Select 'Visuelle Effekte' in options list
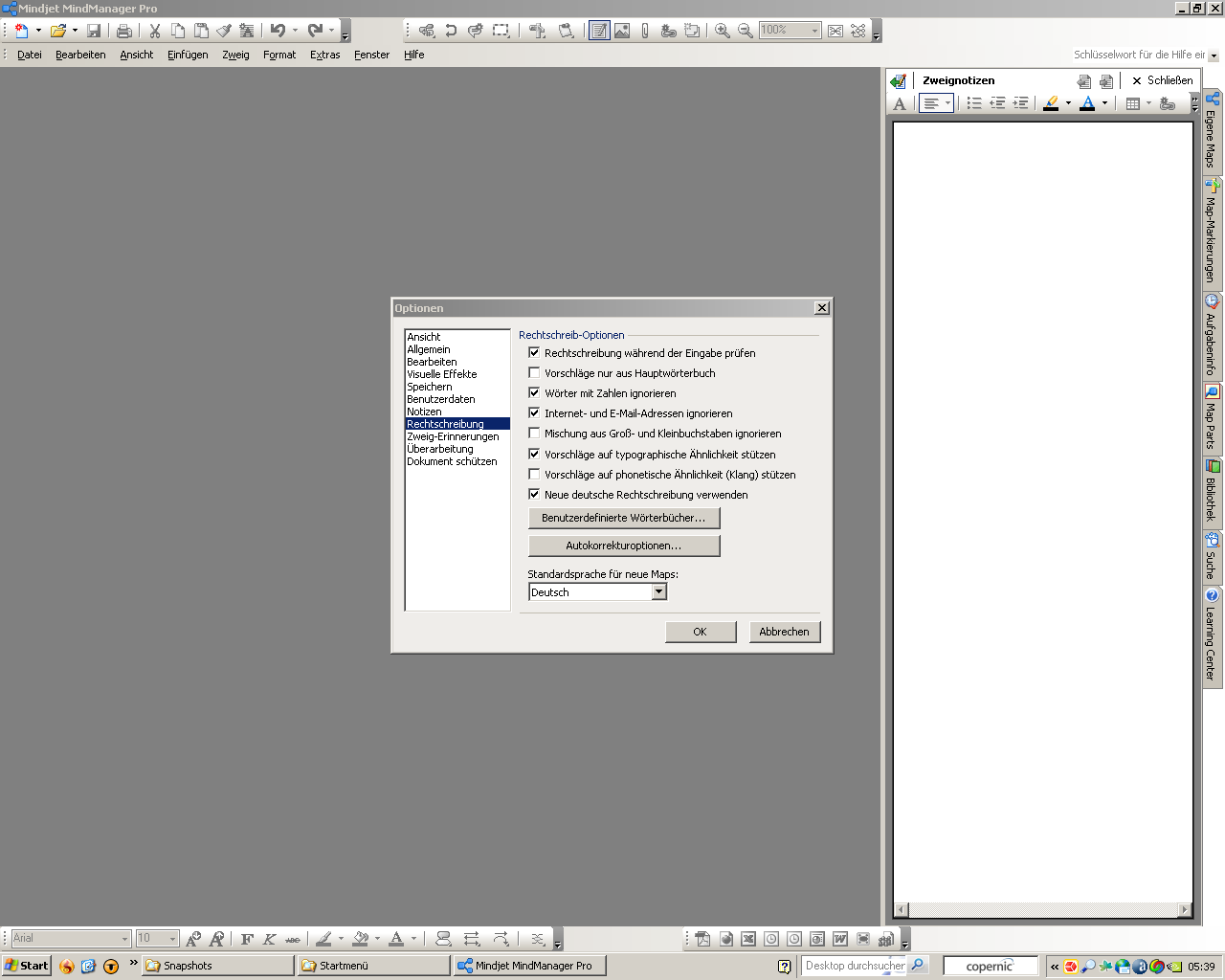 click(441, 374)
